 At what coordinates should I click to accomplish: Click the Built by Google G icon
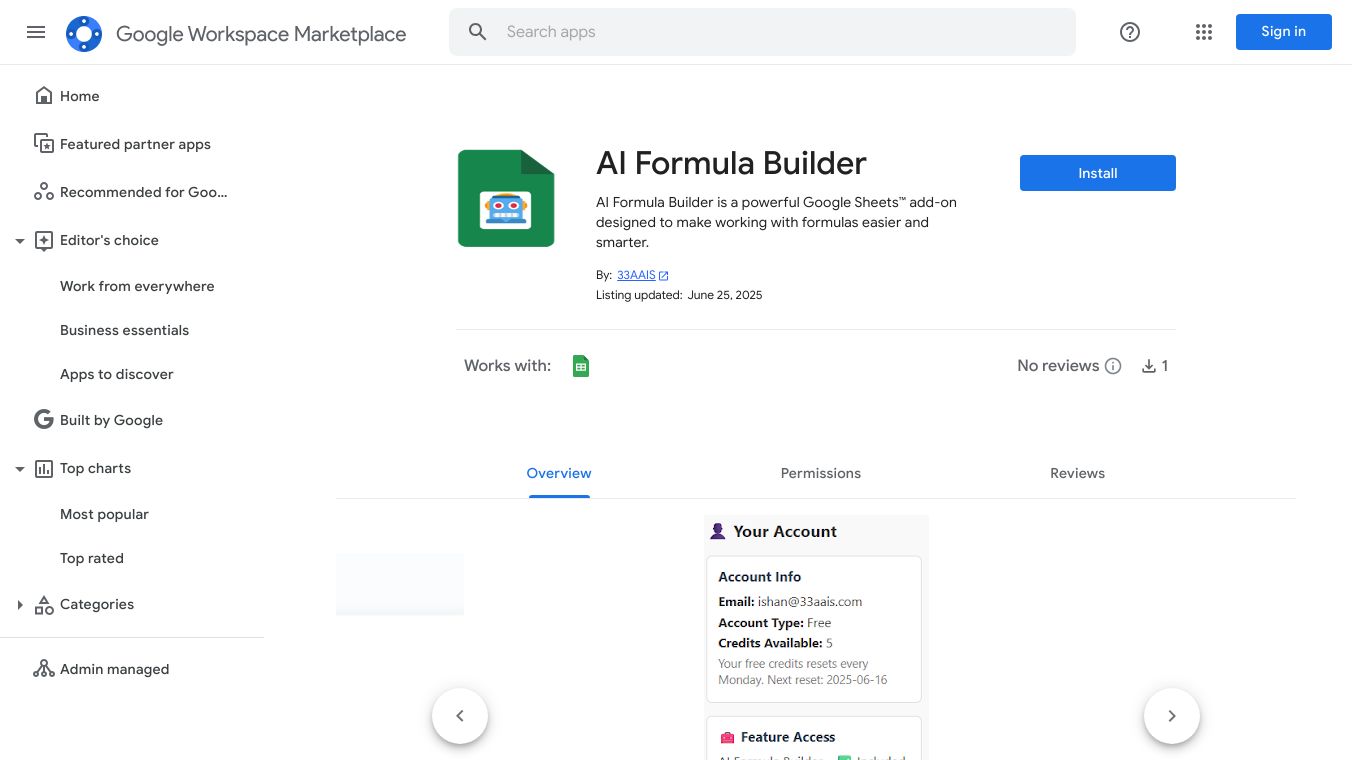click(x=44, y=420)
